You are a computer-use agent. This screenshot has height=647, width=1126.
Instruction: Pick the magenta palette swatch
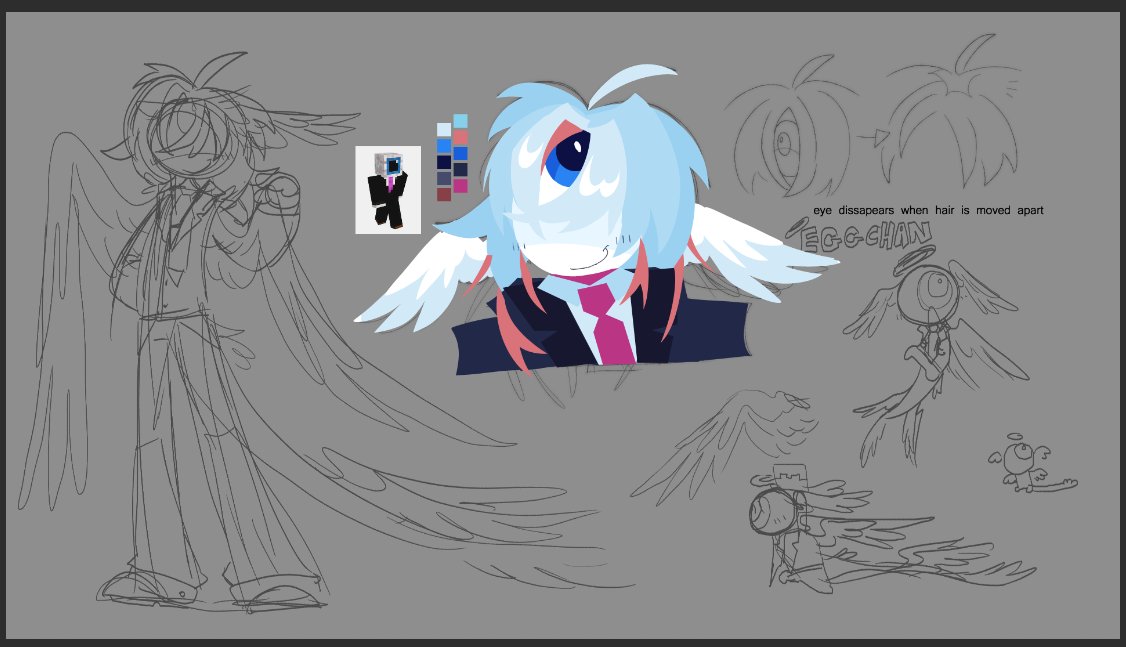(460, 186)
